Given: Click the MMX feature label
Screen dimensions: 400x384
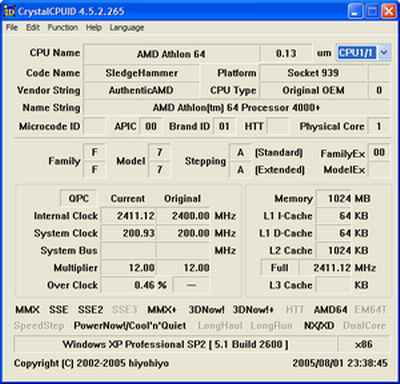Looking at the screenshot, I should point(27,310).
